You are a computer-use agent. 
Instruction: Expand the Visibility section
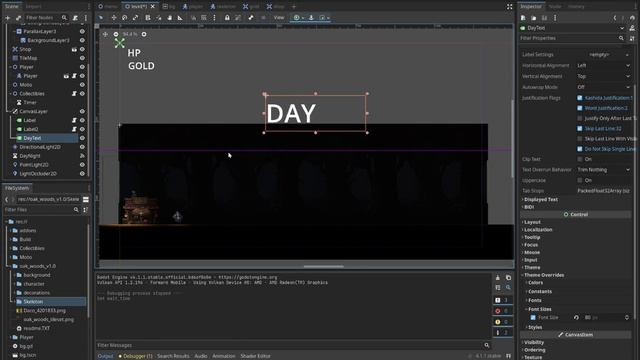(x=533, y=342)
